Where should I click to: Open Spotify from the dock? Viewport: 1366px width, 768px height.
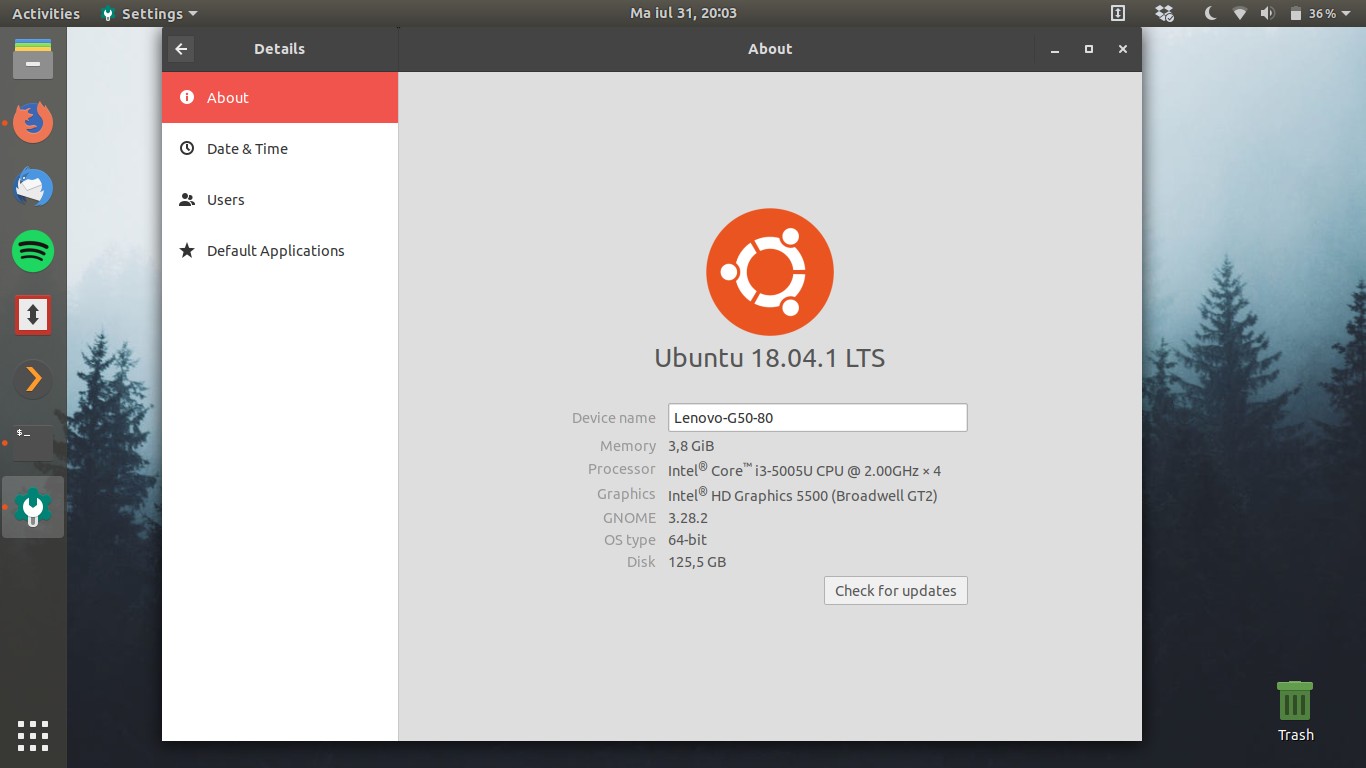(33, 251)
